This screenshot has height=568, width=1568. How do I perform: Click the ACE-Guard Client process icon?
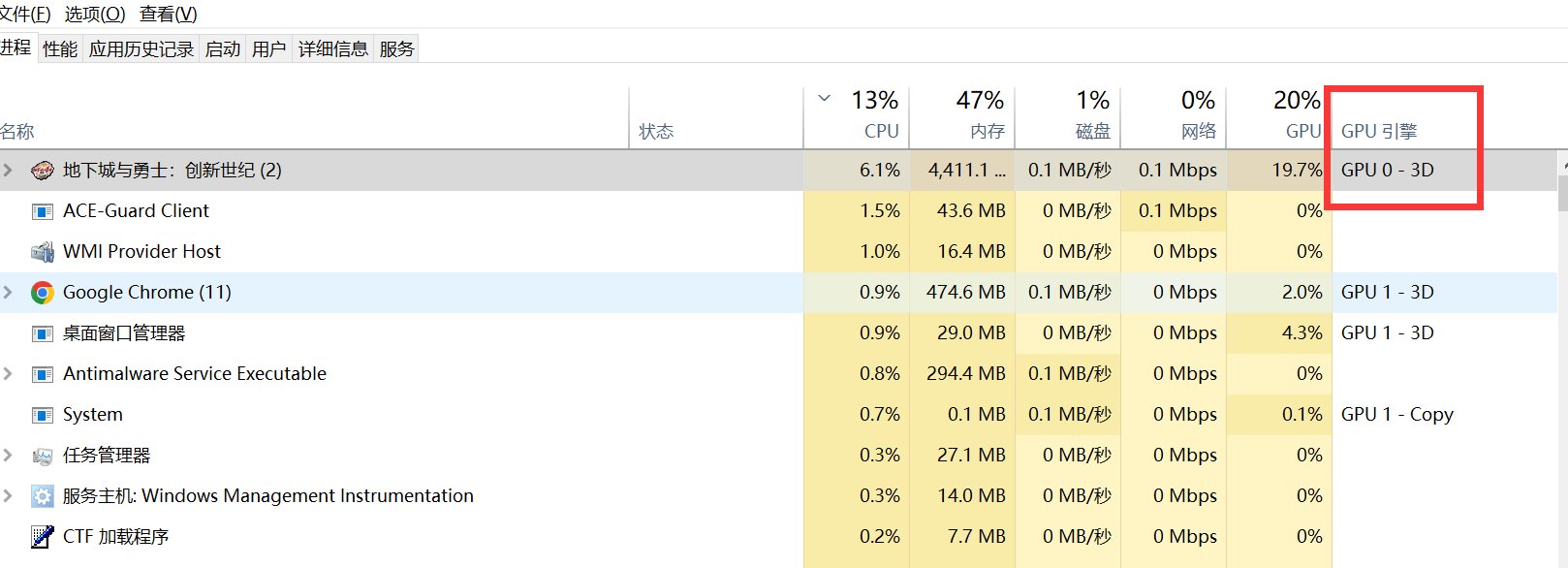[x=42, y=211]
